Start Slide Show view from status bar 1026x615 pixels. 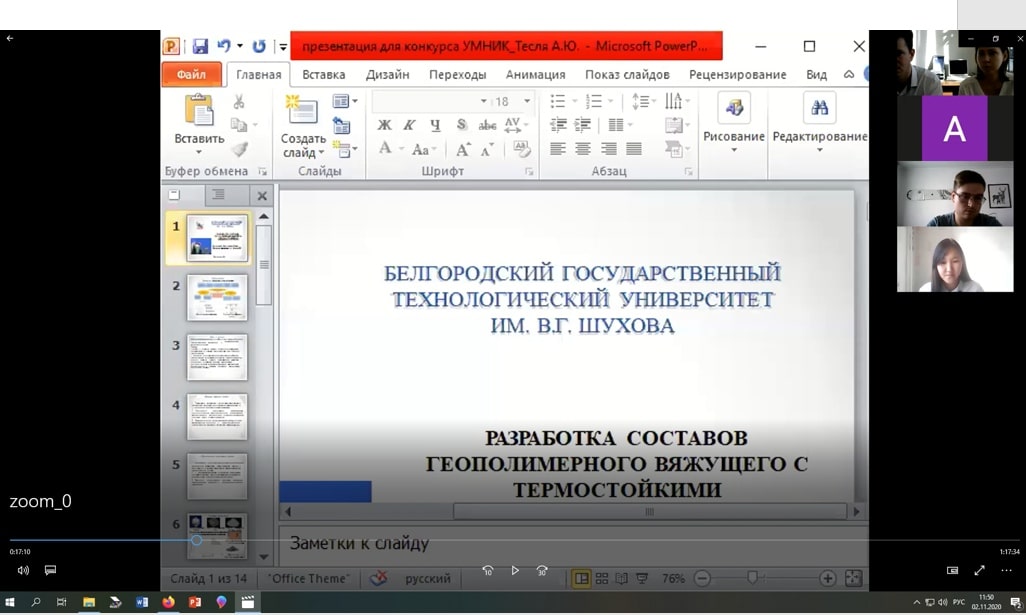(x=642, y=578)
